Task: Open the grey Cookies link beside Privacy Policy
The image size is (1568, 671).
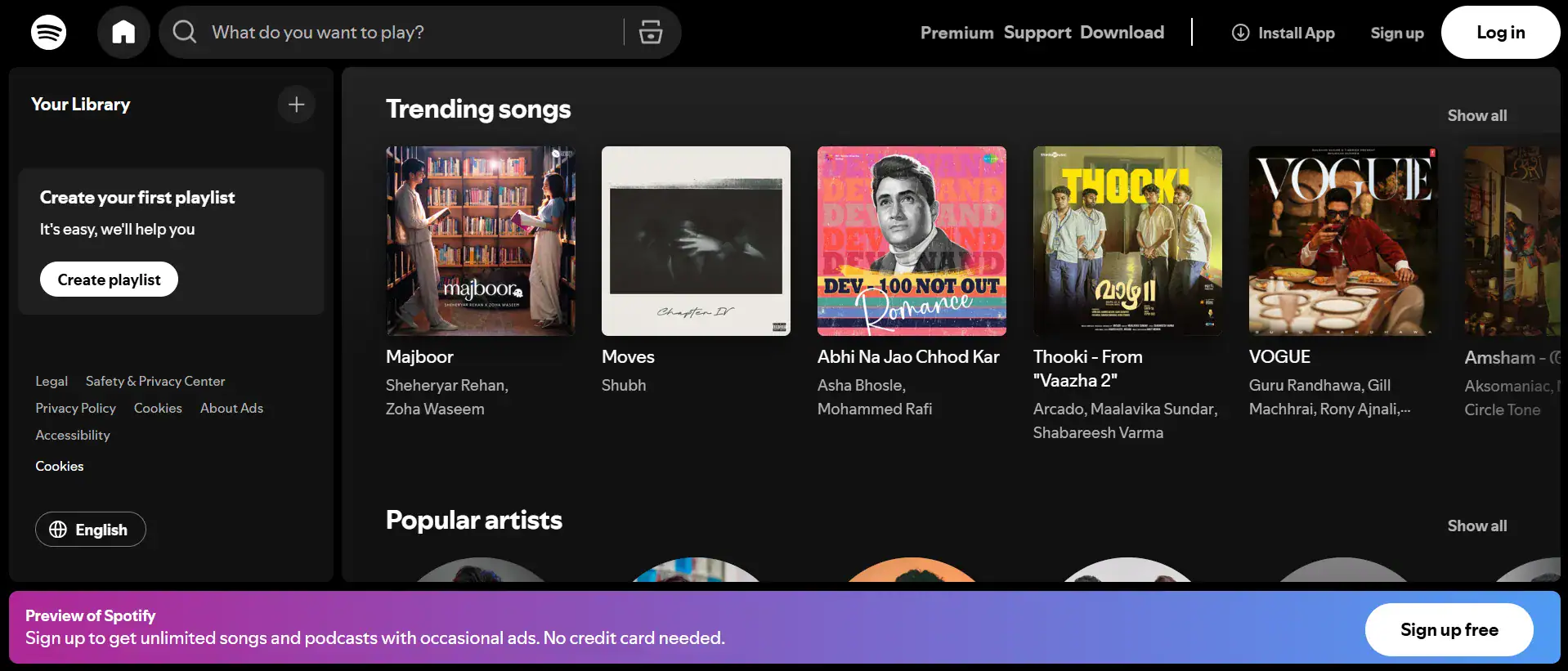Action: tap(158, 409)
